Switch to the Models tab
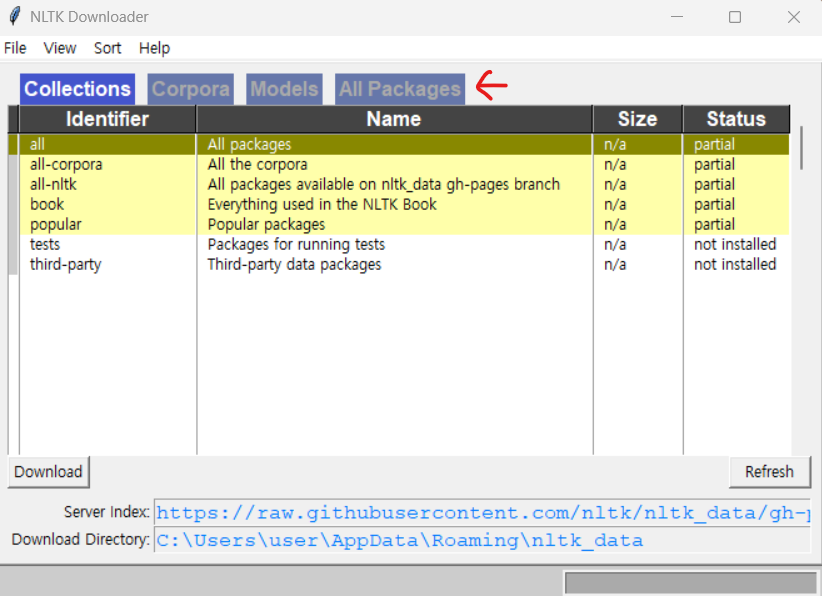Screen dimensions: 822x596 [284, 89]
